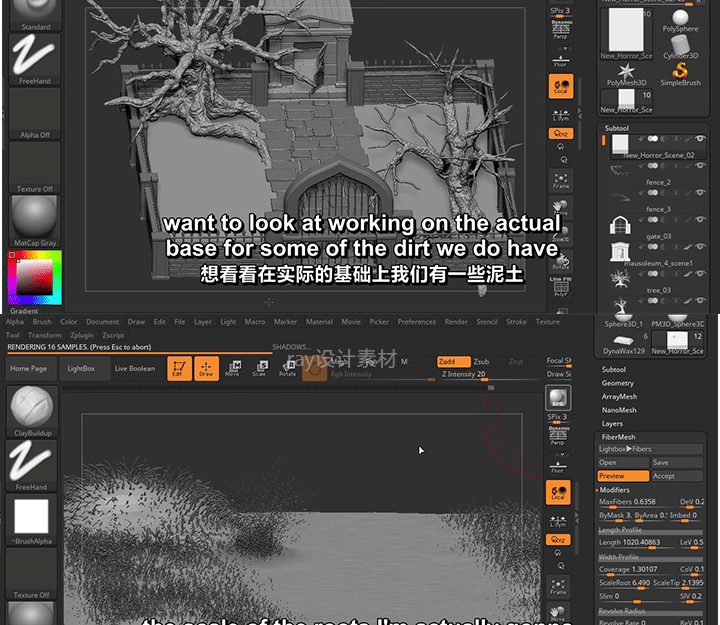720x625 pixels.
Task: Expand the NanoMesh sub-palette
Action: (x=619, y=410)
